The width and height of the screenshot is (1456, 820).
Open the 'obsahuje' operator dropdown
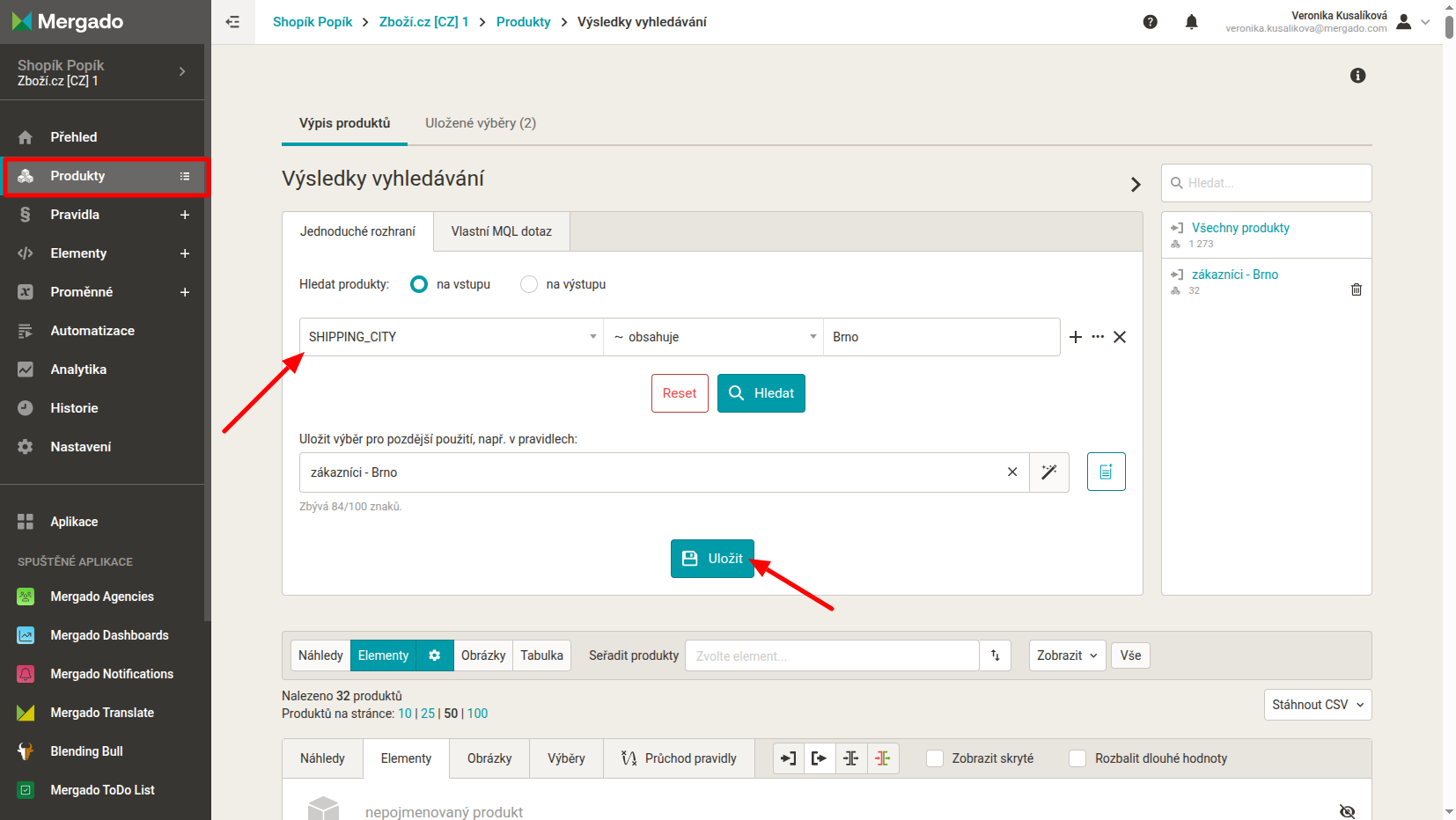tap(714, 337)
